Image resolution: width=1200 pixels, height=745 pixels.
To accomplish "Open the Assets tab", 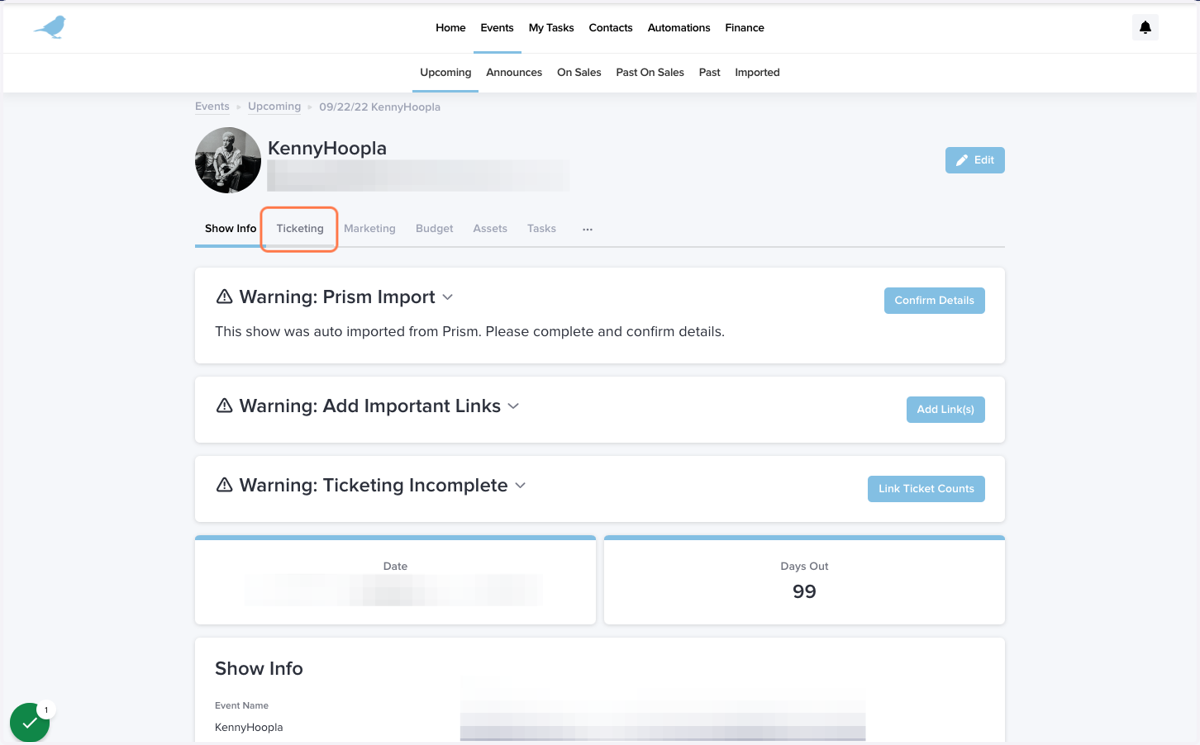I will (x=490, y=228).
